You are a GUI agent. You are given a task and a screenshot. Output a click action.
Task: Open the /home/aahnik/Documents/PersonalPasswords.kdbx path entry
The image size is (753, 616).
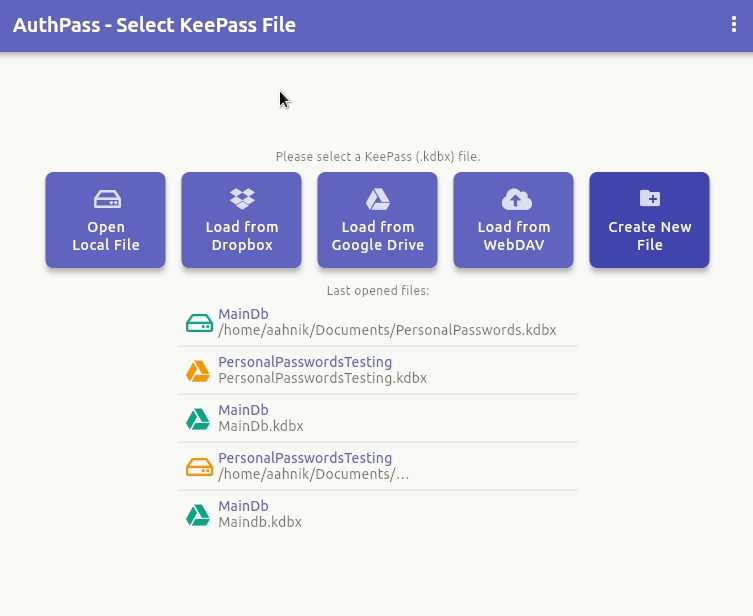(387, 330)
